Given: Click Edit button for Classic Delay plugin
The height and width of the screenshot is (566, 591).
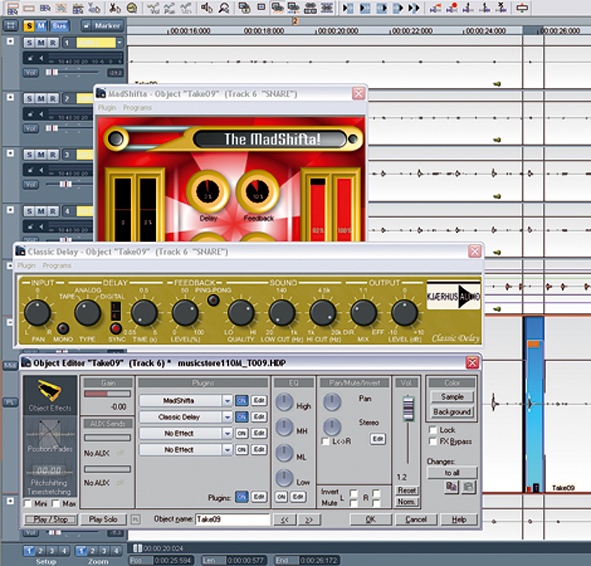Looking at the screenshot, I should 259,417.
